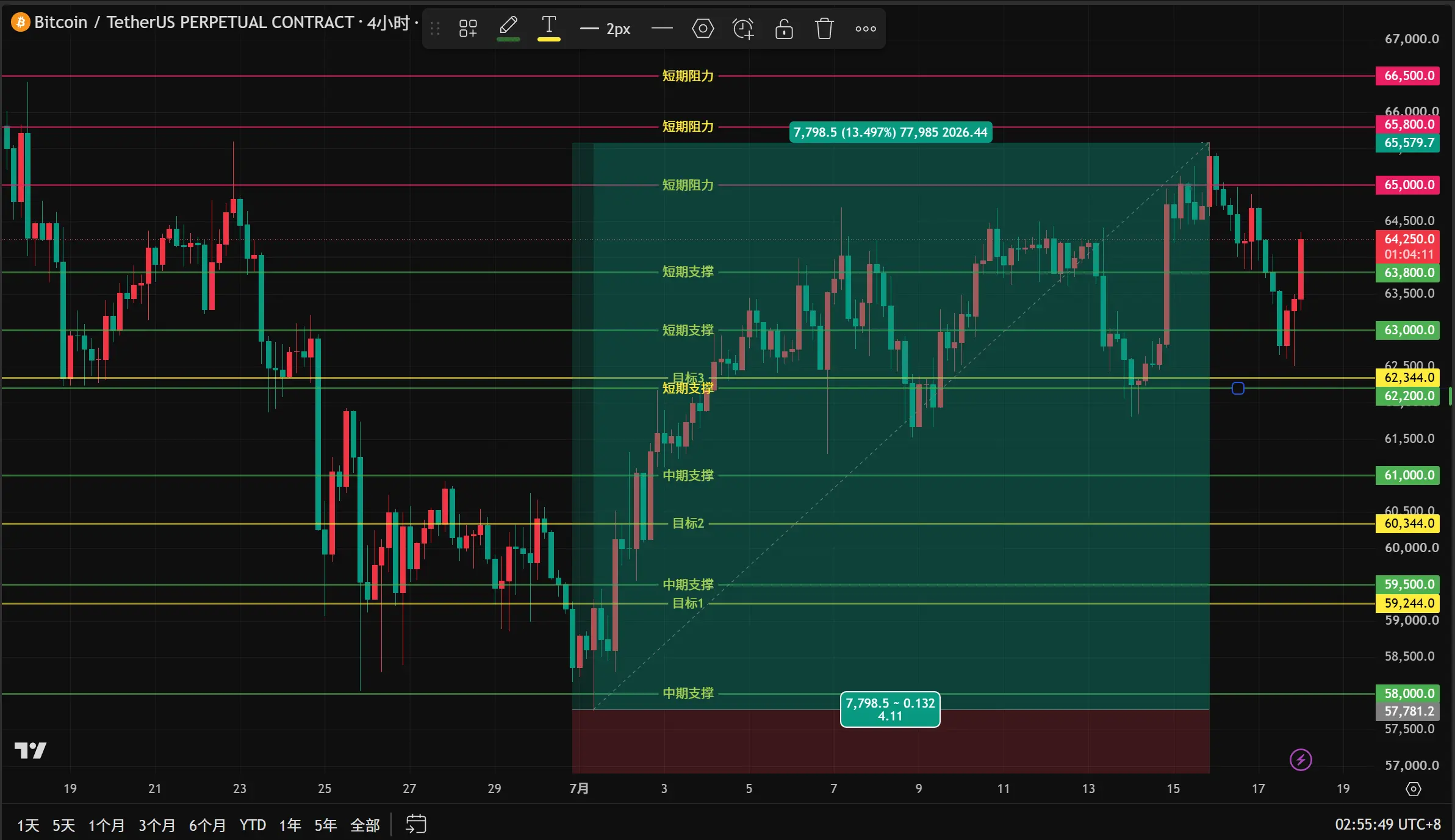The width and height of the screenshot is (1455, 840).
Task: Add alert on drawing clock icon
Action: pyautogui.click(x=743, y=28)
